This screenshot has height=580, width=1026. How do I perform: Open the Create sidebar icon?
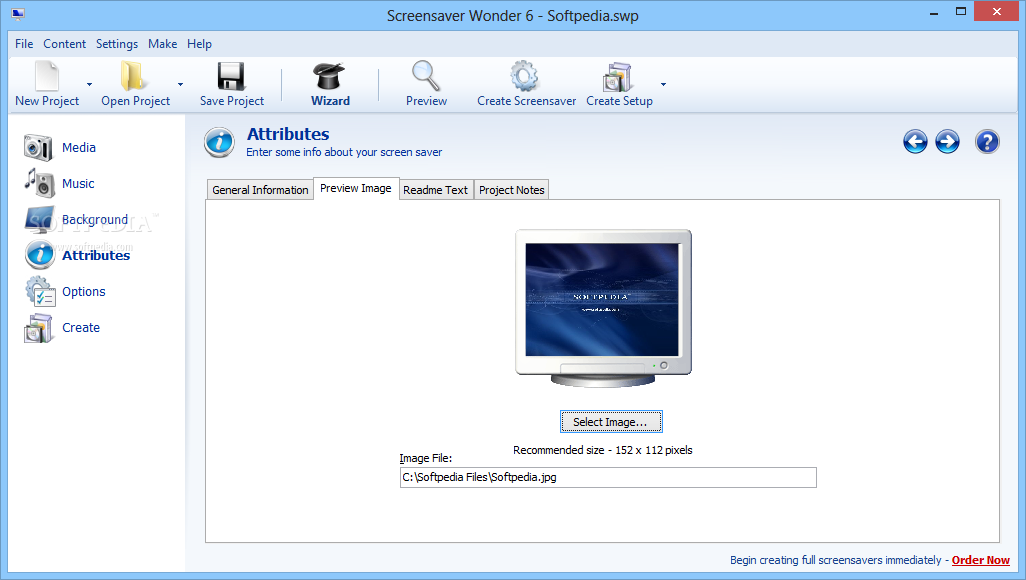[38, 328]
